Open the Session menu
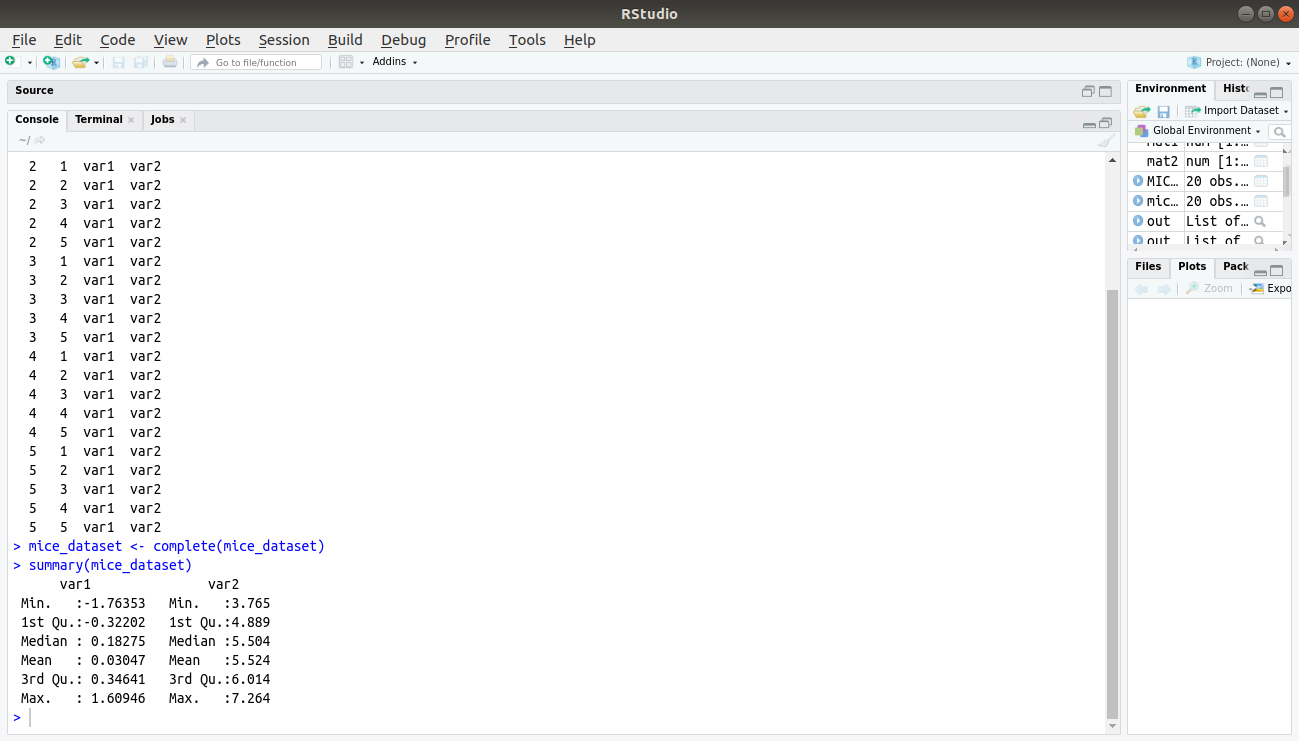The width and height of the screenshot is (1299, 741). (x=284, y=40)
